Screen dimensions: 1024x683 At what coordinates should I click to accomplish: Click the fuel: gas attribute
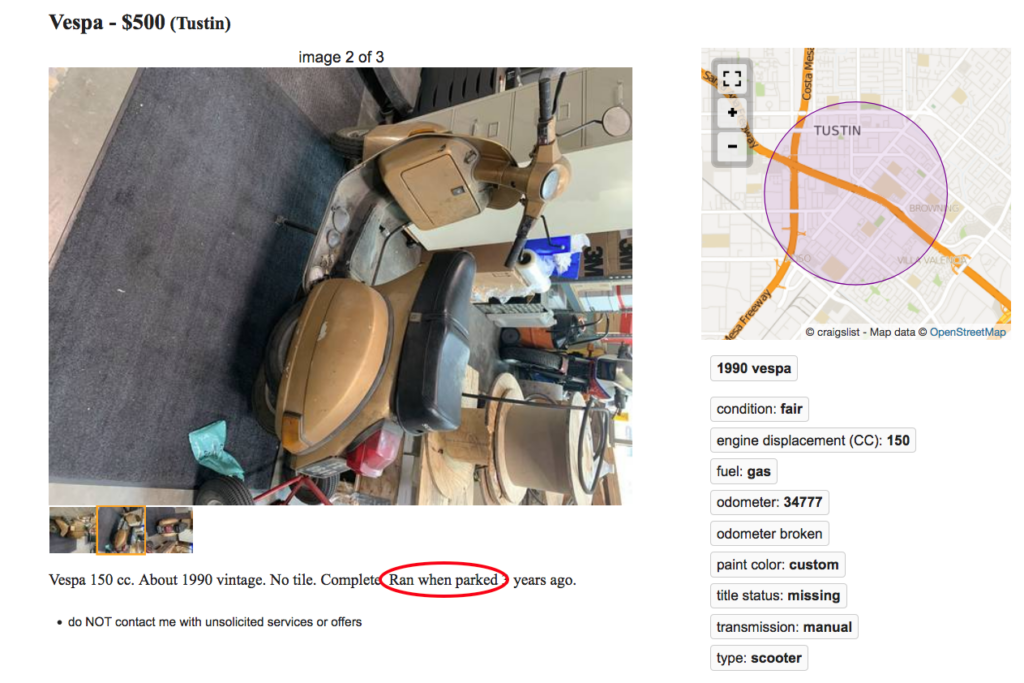click(743, 471)
